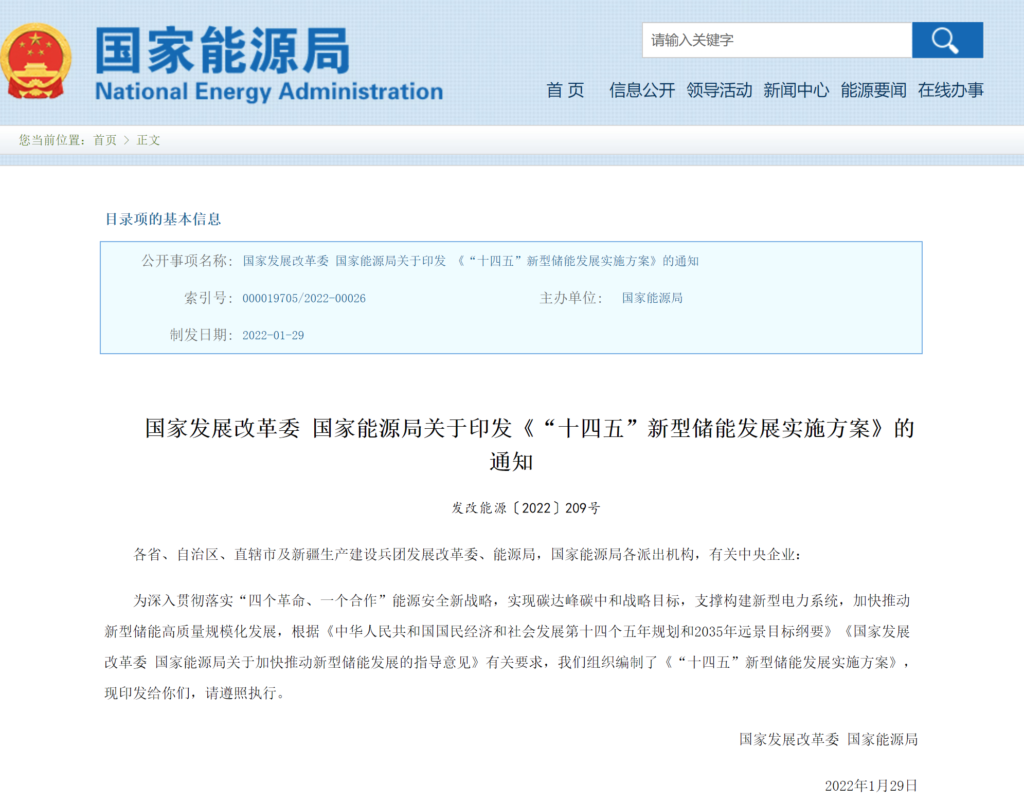Click the issue date 2022-01-29
The image size is (1024, 803).
pos(273,336)
